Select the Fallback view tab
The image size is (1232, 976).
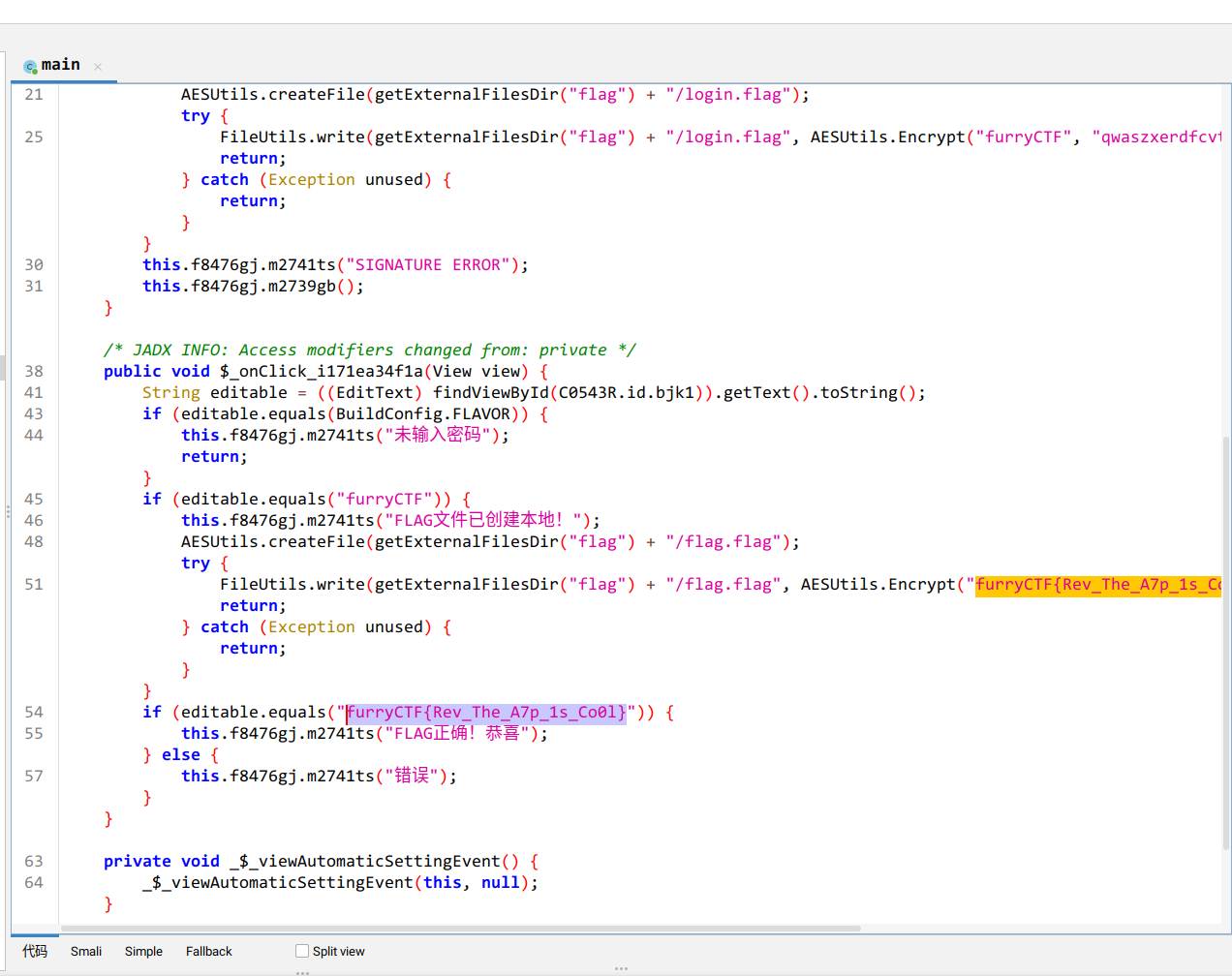click(x=209, y=951)
